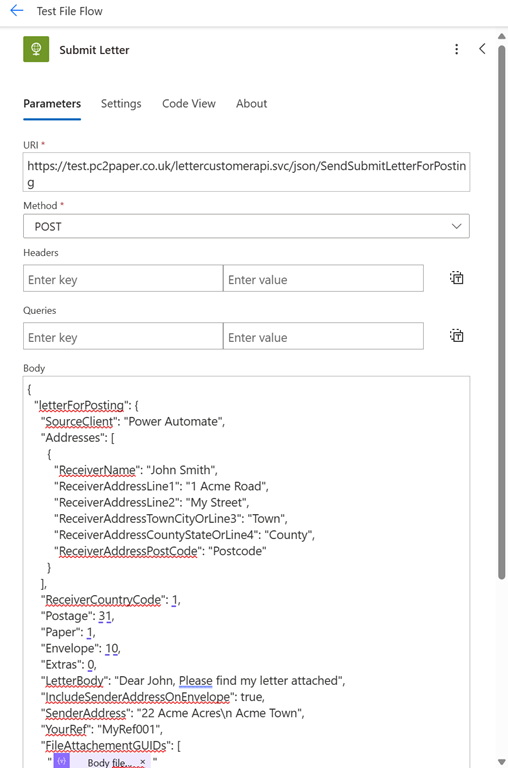Select the About tab
Image resolution: width=508 pixels, height=768 pixels.
(252, 103)
